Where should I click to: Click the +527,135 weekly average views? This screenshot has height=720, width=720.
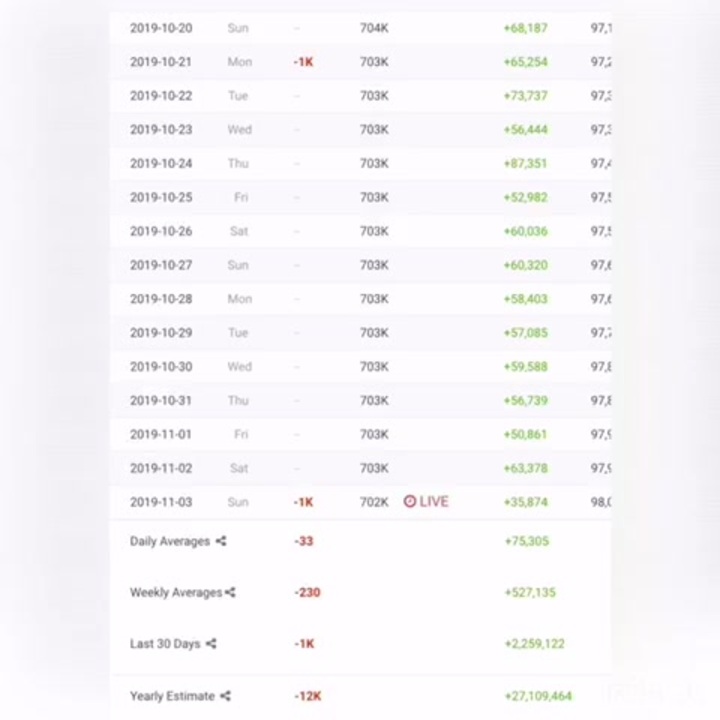(x=530, y=592)
